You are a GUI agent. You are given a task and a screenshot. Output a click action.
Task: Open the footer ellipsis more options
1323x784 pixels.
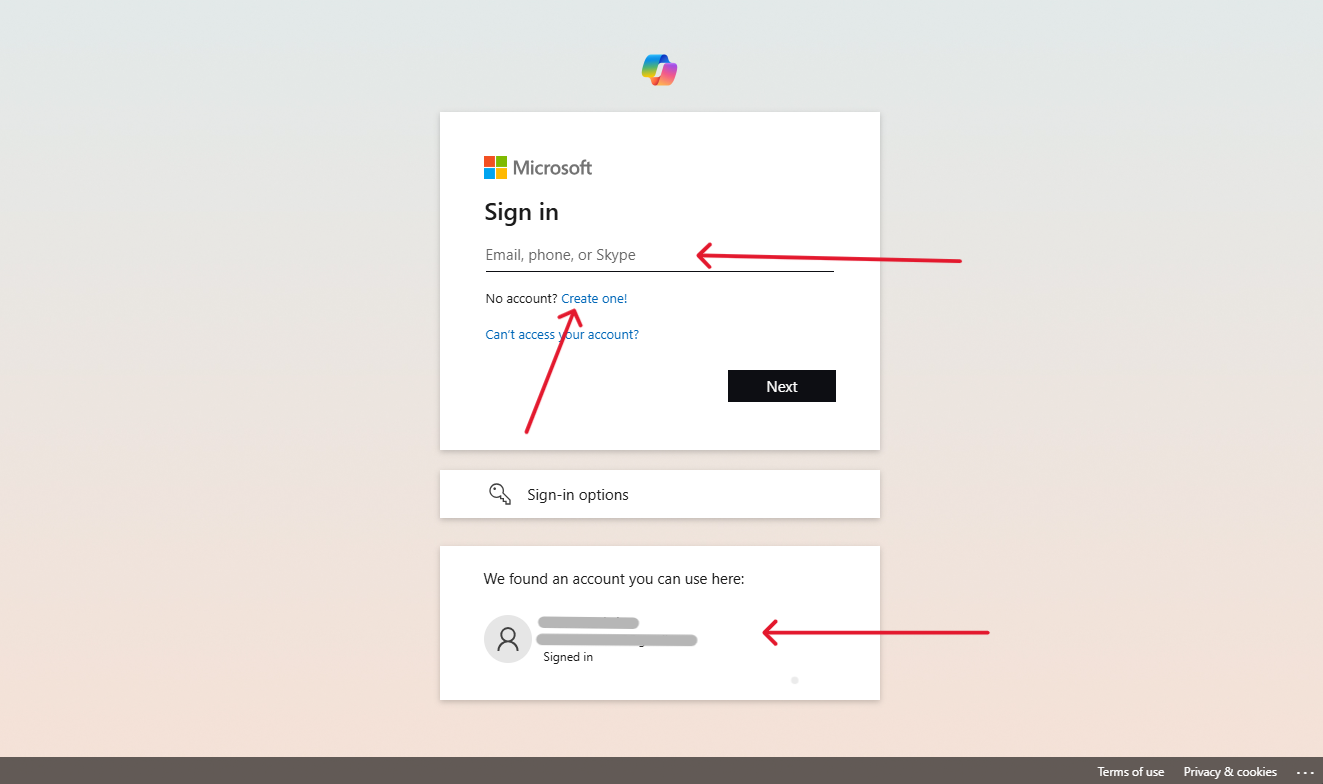click(x=1304, y=772)
